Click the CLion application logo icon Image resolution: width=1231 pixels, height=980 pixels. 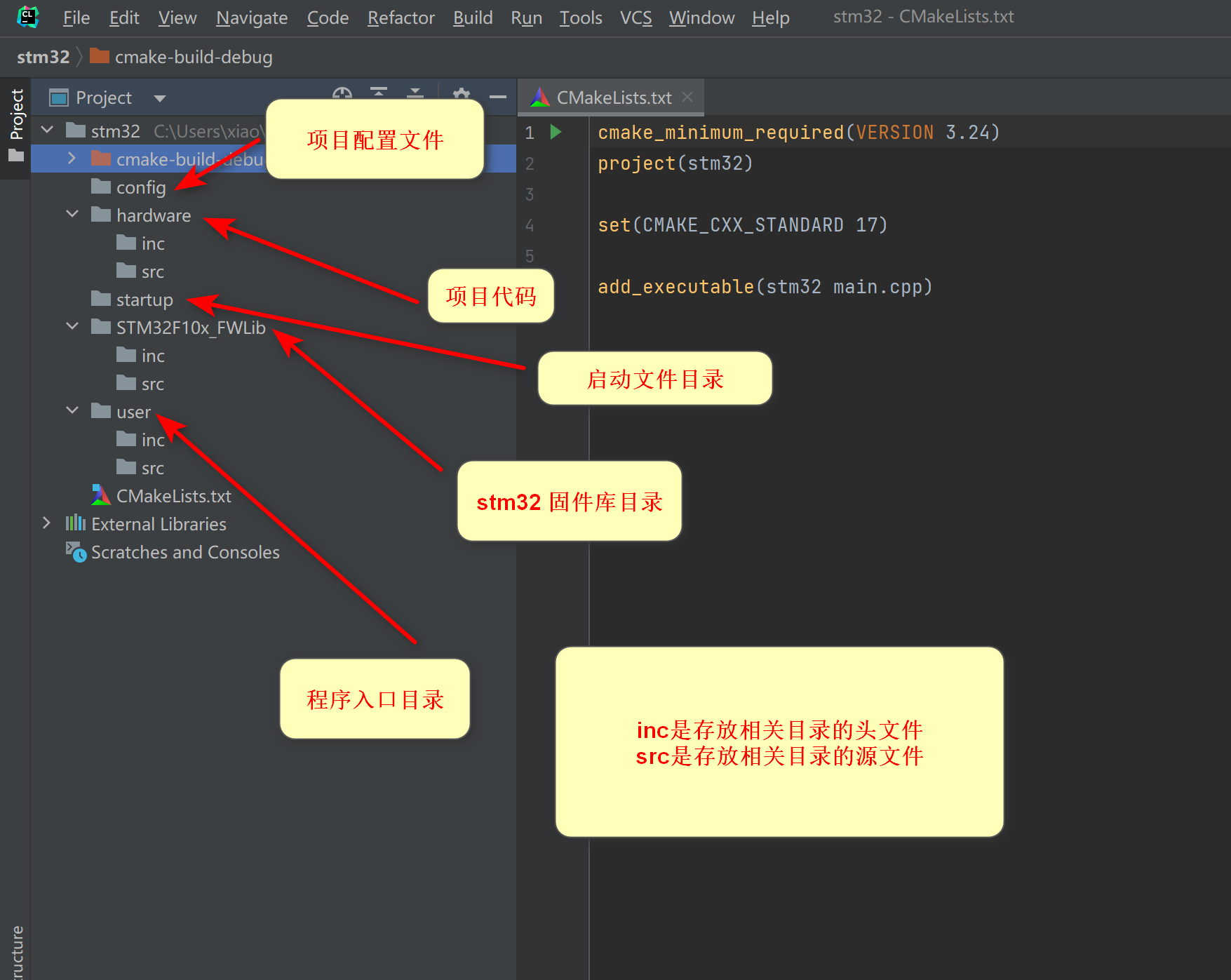click(27, 17)
